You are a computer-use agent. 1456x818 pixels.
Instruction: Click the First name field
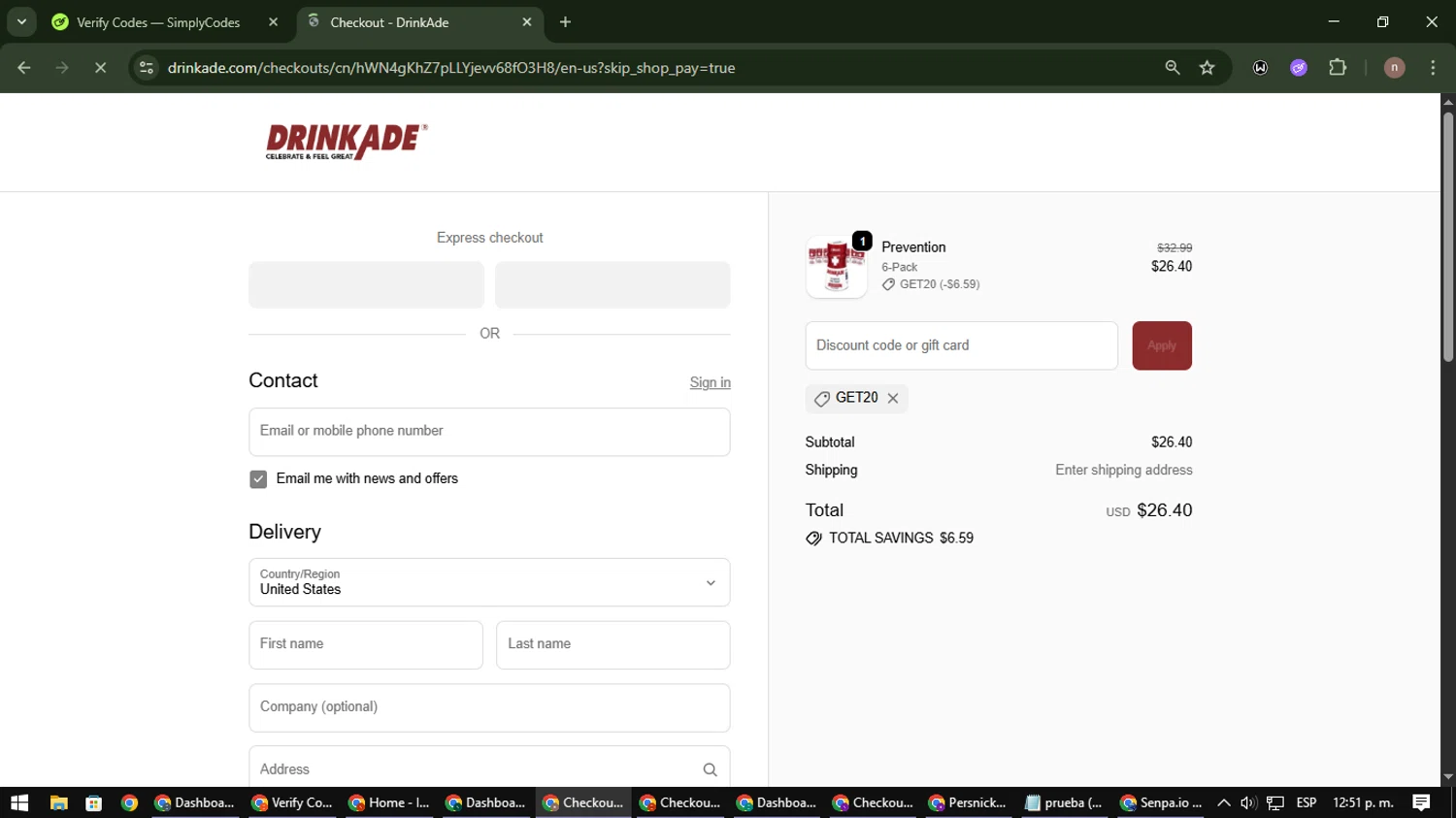[366, 645]
